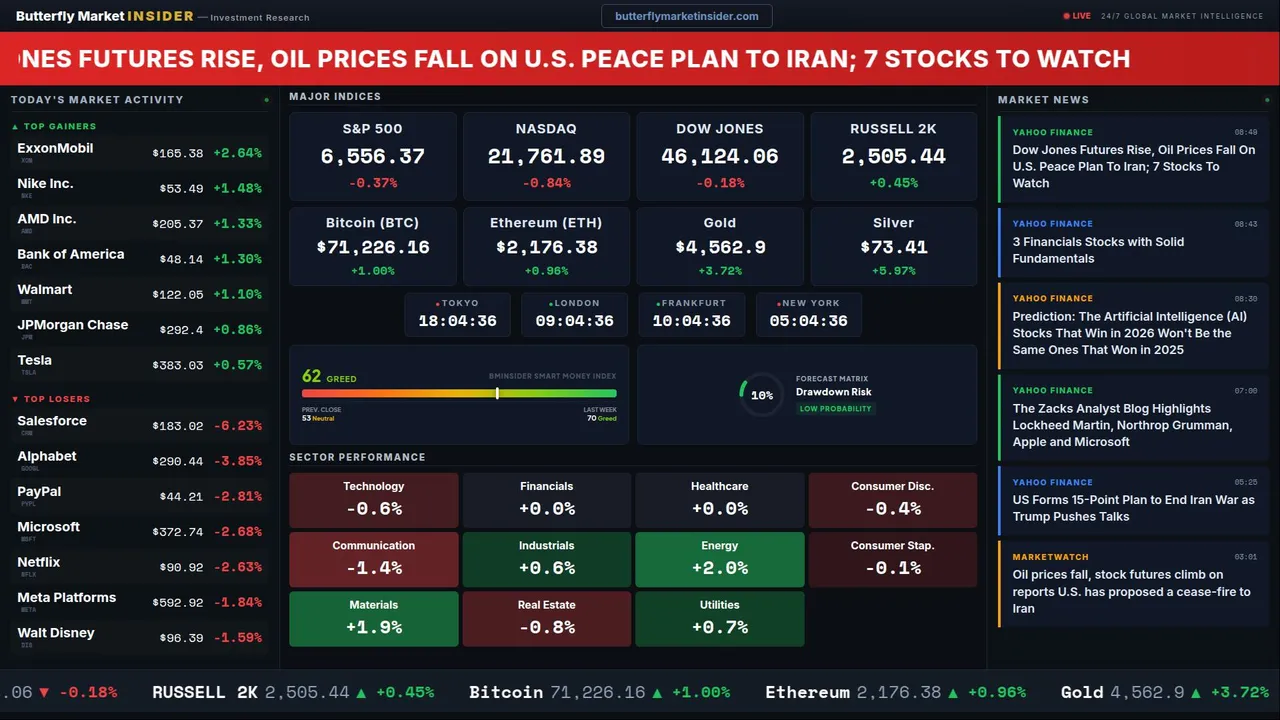The height and width of the screenshot is (720, 1280).
Task: Select the Bitcoin (BTC) price card
Action: pyautogui.click(x=372, y=246)
